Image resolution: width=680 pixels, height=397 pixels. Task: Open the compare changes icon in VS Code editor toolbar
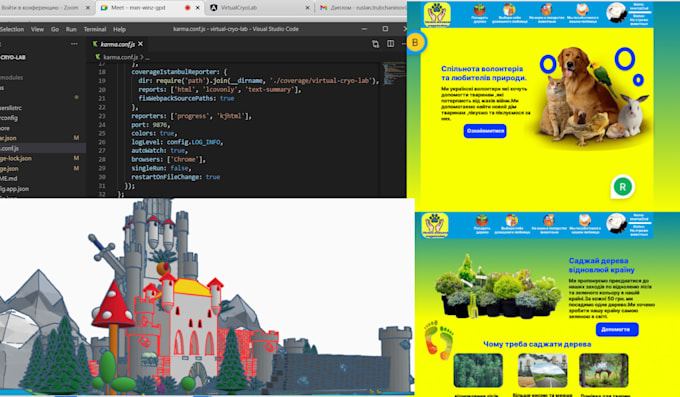click(376, 44)
